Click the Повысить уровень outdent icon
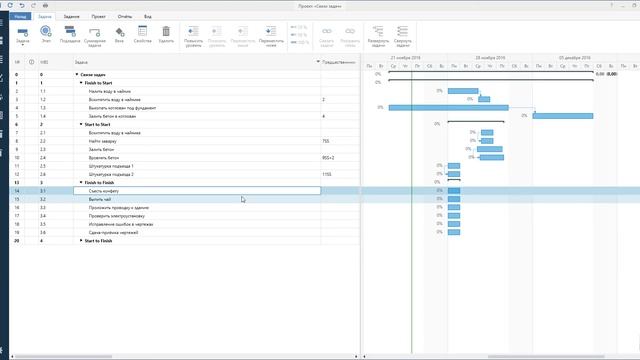Screen dimensions: 640x360 coord(193,31)
